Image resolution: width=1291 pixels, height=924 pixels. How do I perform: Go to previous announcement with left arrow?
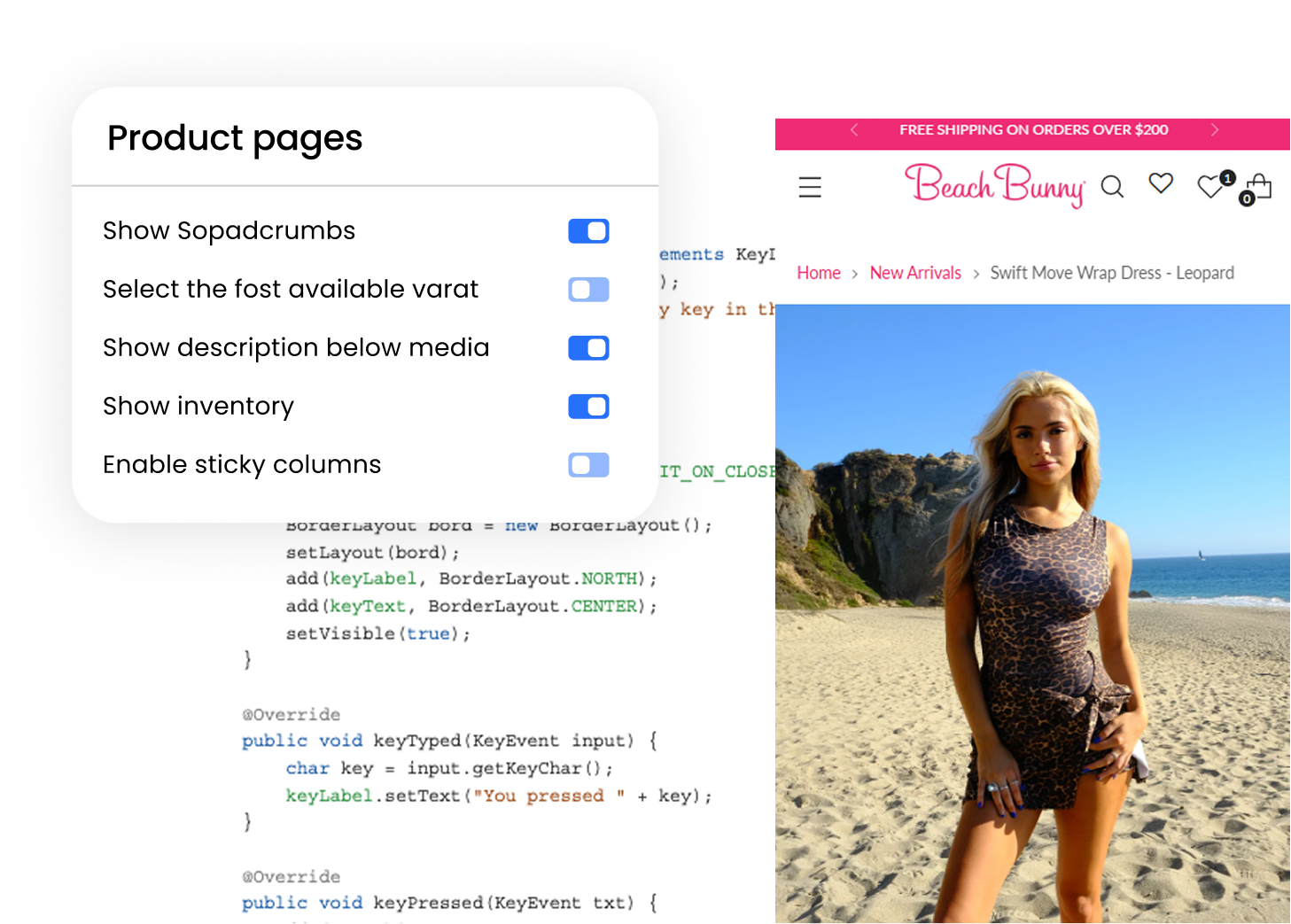[x=854, y=130]
